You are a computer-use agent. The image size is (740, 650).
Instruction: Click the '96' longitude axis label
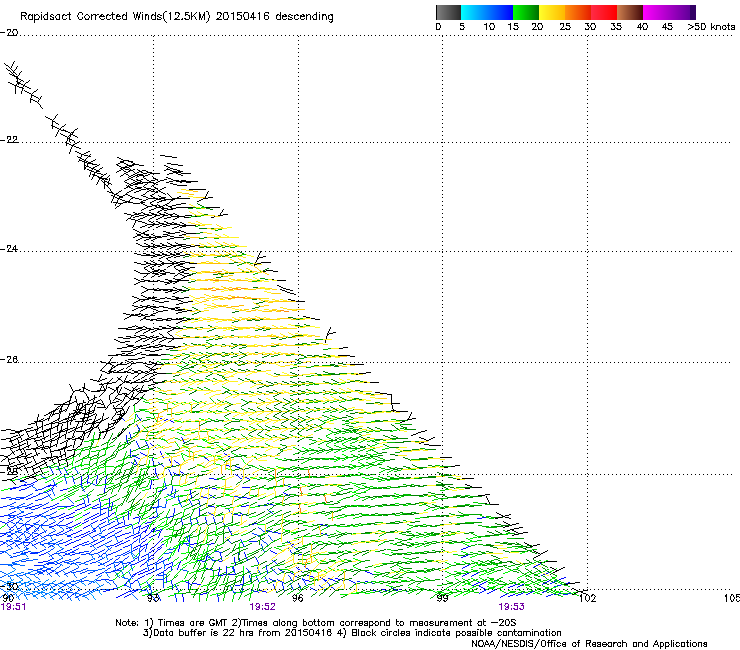tap(298, 598)
